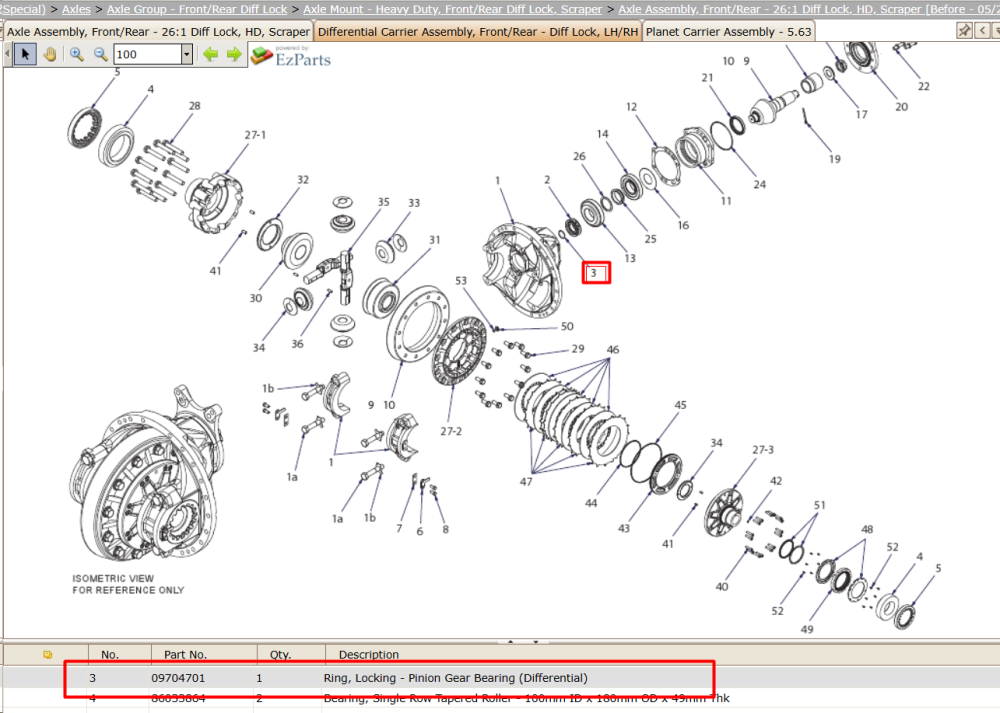Follow the Axles breadcrumb link
The image size is (1000, 713).
tap(76, 9)
